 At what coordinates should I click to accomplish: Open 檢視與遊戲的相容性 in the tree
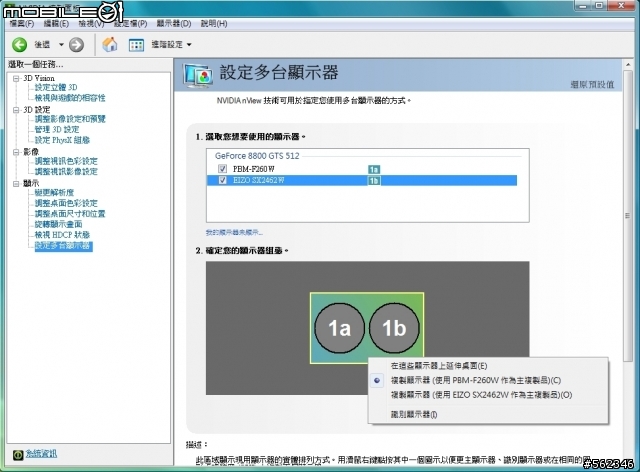70,98
